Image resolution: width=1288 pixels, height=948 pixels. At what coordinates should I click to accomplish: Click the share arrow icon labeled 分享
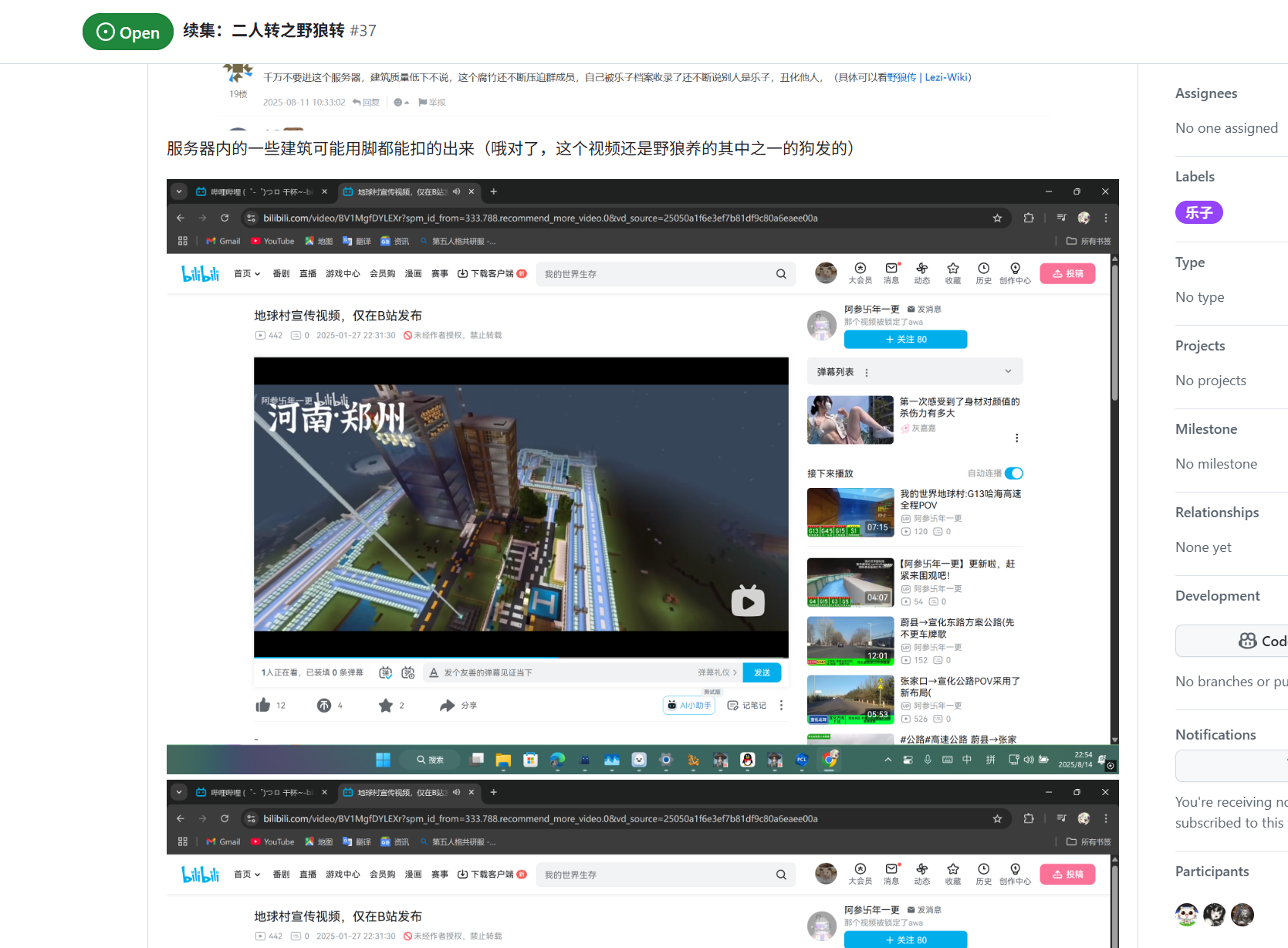(448, 705)
